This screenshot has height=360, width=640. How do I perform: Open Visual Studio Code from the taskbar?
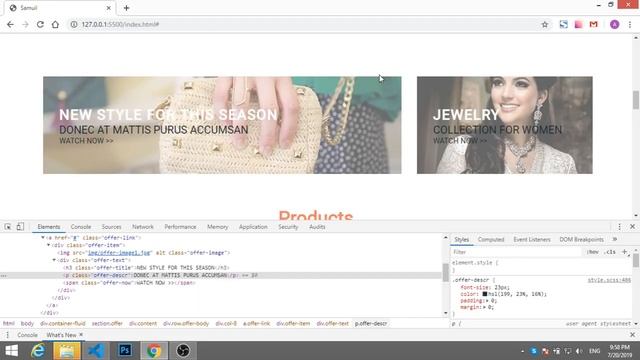coord(96,351)
